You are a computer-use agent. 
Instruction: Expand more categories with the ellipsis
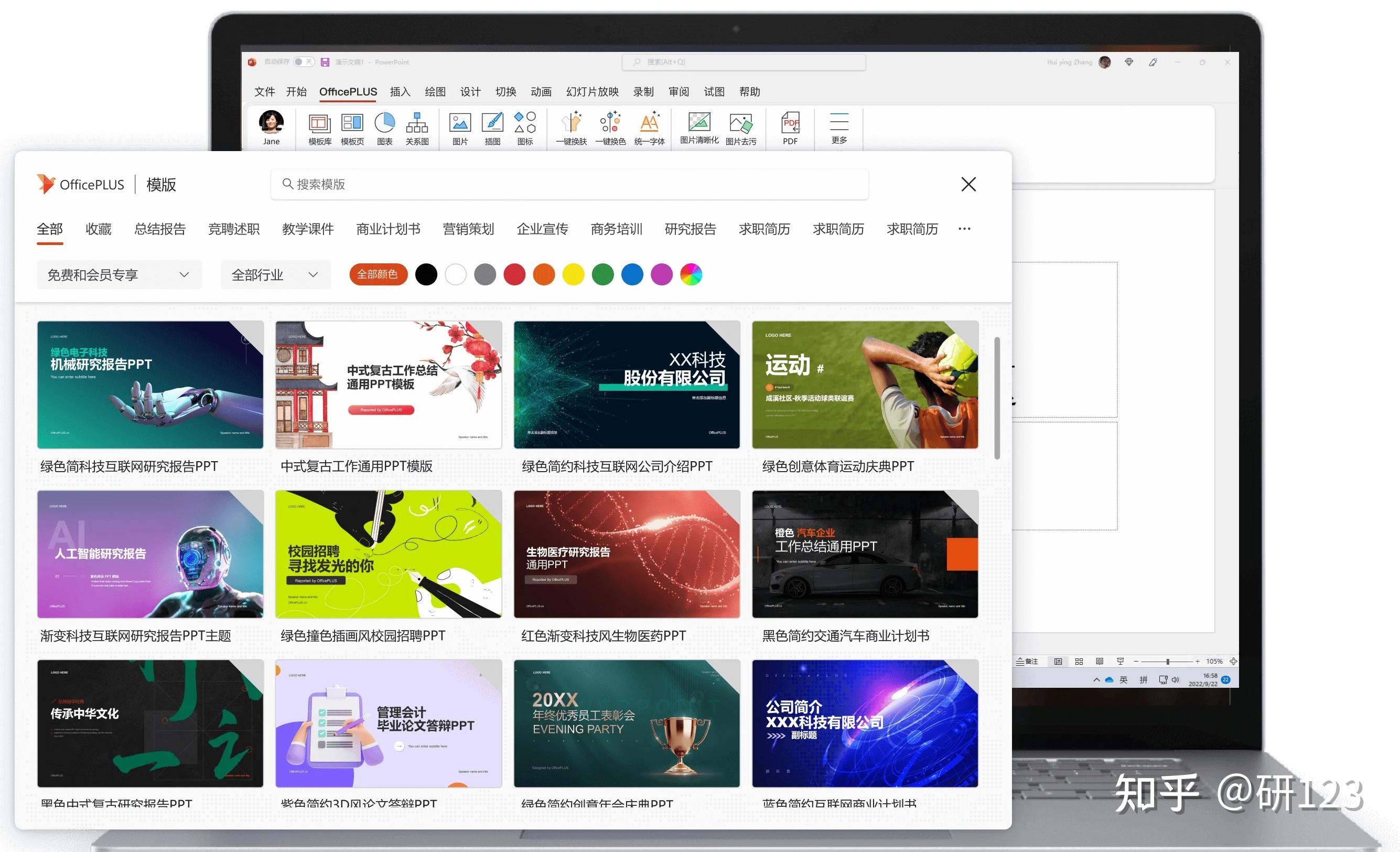pyautogui.click(x=964, y=229)
